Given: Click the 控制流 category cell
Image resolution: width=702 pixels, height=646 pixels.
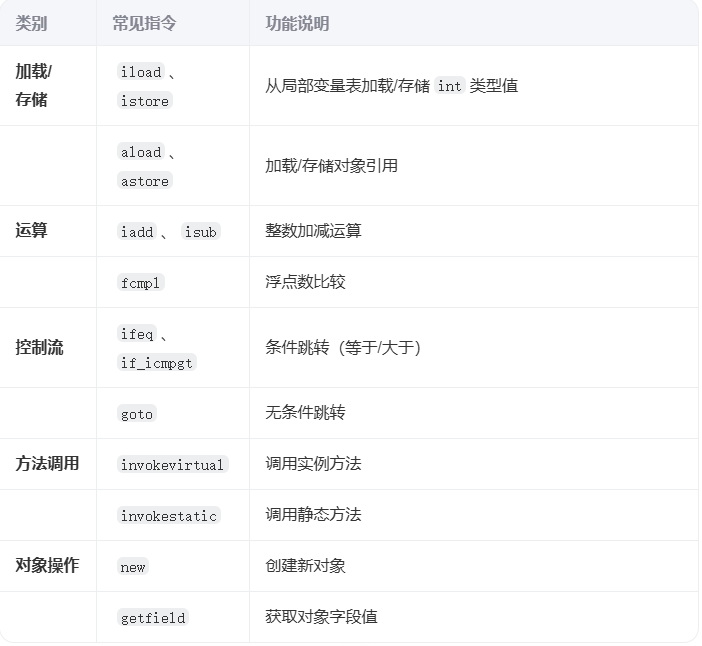Looking at the screenshot, I should 39,347.
